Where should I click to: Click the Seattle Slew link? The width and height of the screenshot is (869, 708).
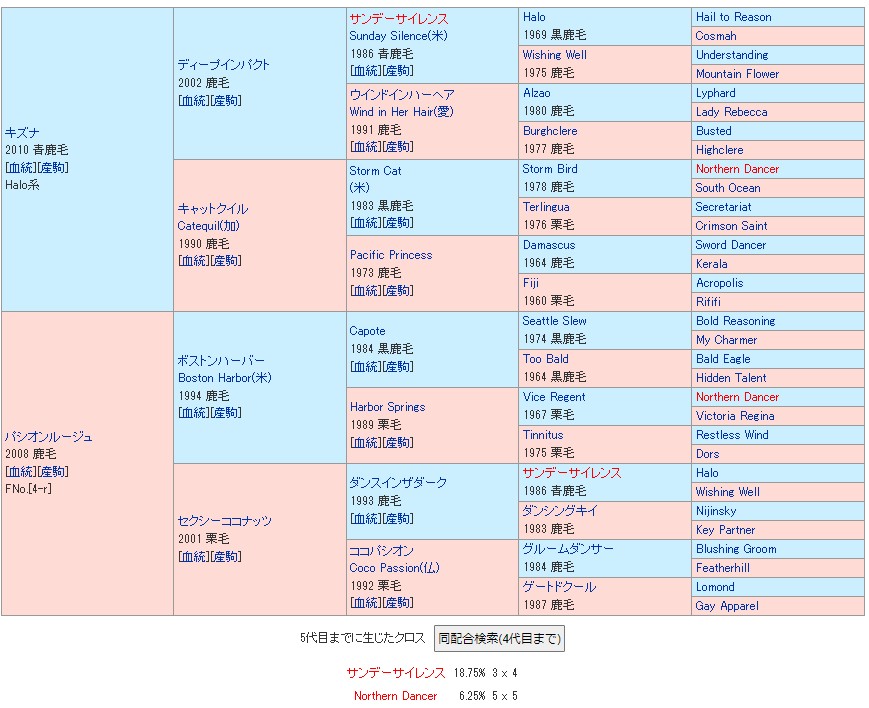554,321
